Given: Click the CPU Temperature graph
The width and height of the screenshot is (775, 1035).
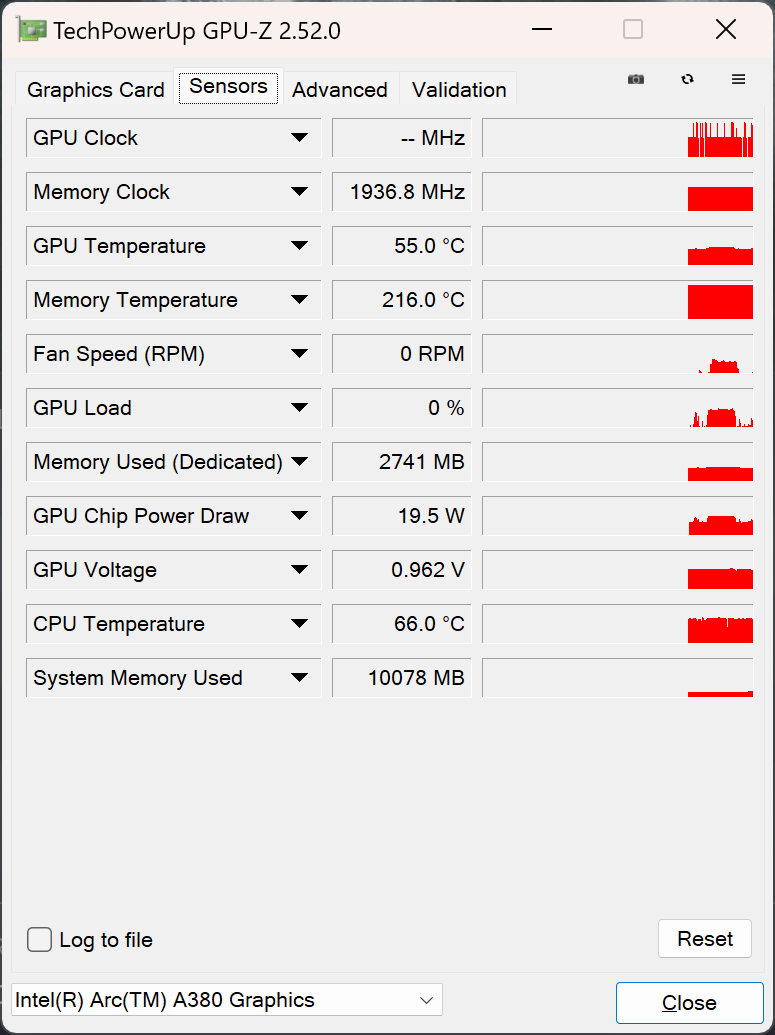Looking at the screenshot, I should point(617,624).
